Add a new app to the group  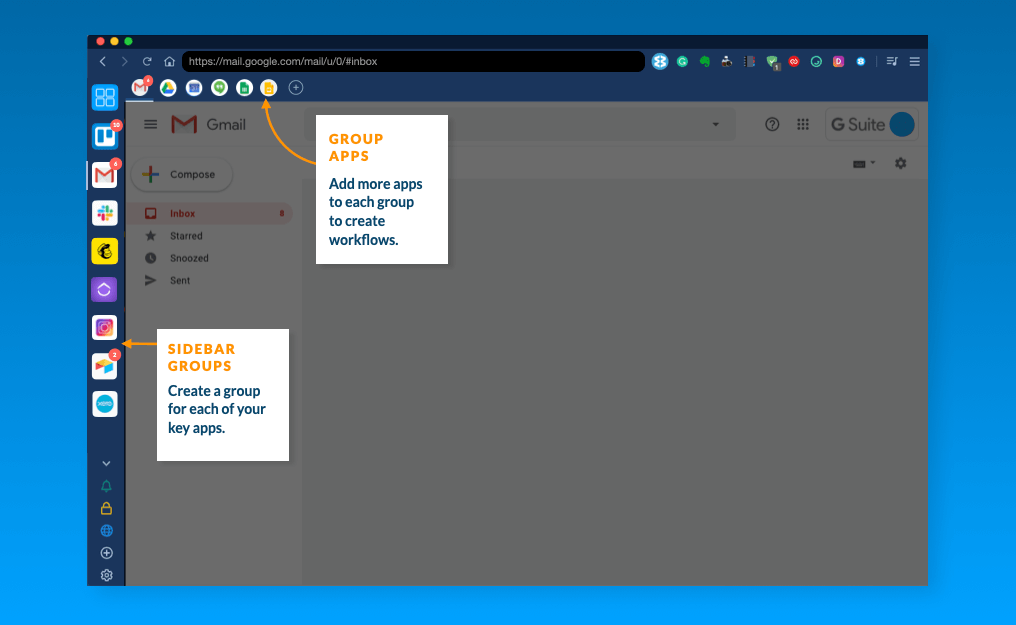click(x=295, y=88)
